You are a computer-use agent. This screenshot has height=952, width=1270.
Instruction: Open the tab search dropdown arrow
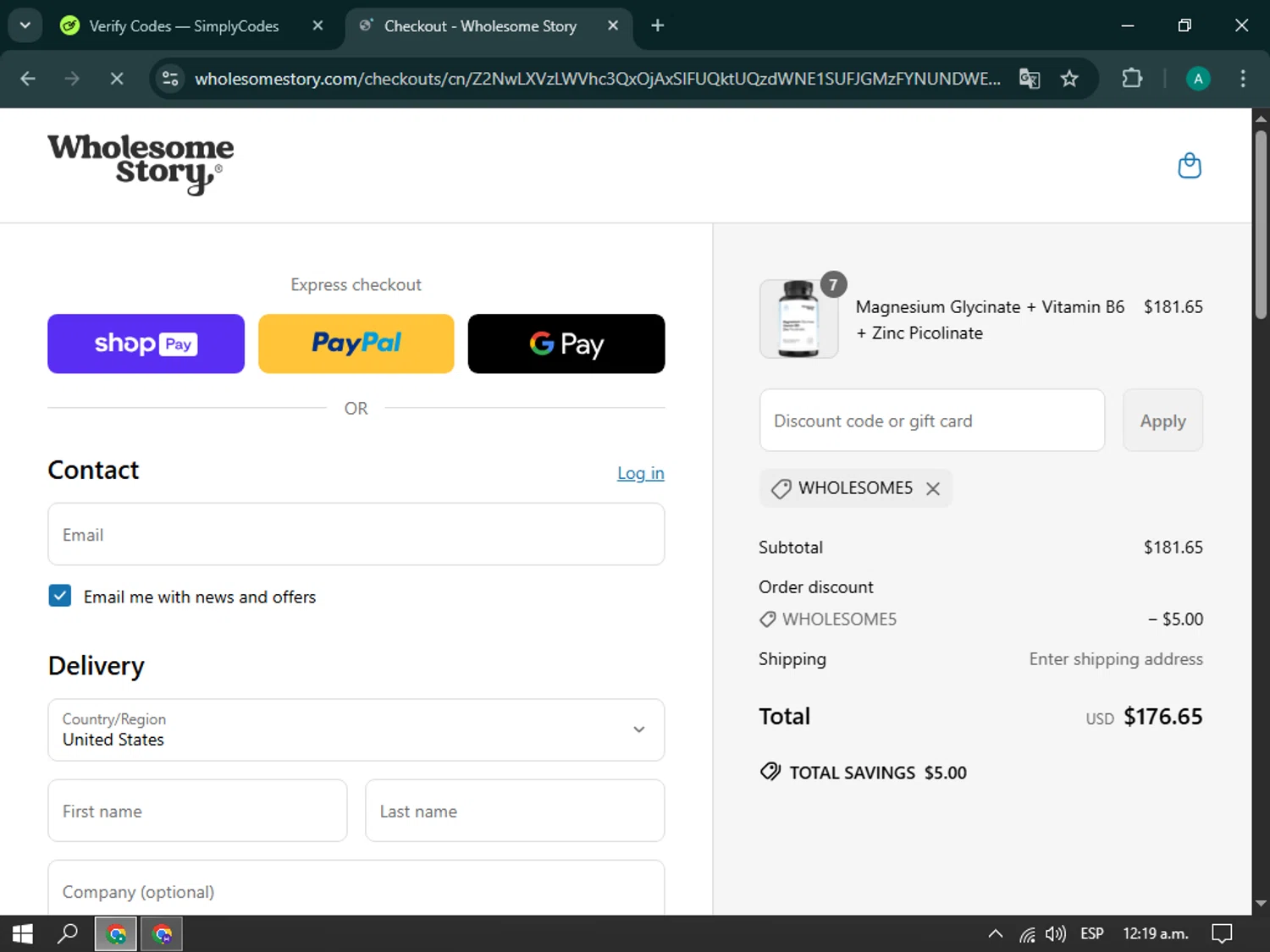coord(25,25)
